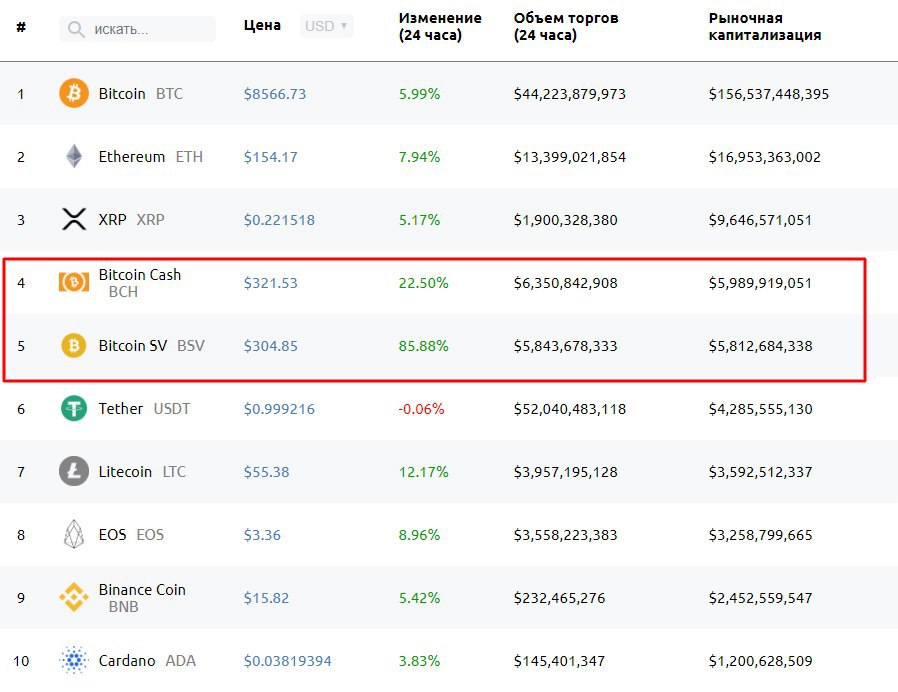The width and height of the screenshot is (898, 692).
Task: Click the red -0.06% change value
Action: pos(421,409)
